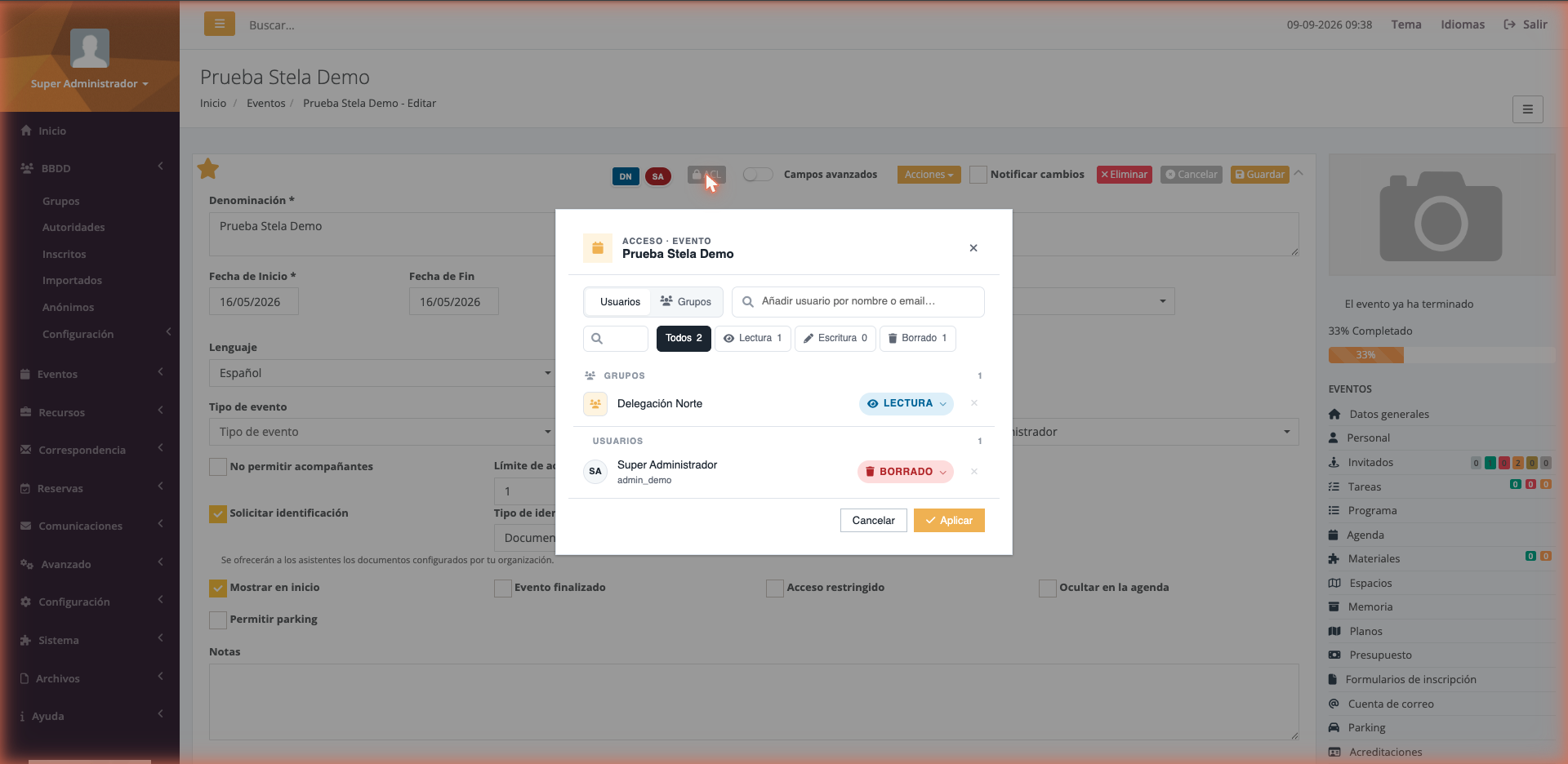Remove Super Administrador access row
Viewport: 1568px width, 764px height.
pyautogui.click(x=974, y=472)
